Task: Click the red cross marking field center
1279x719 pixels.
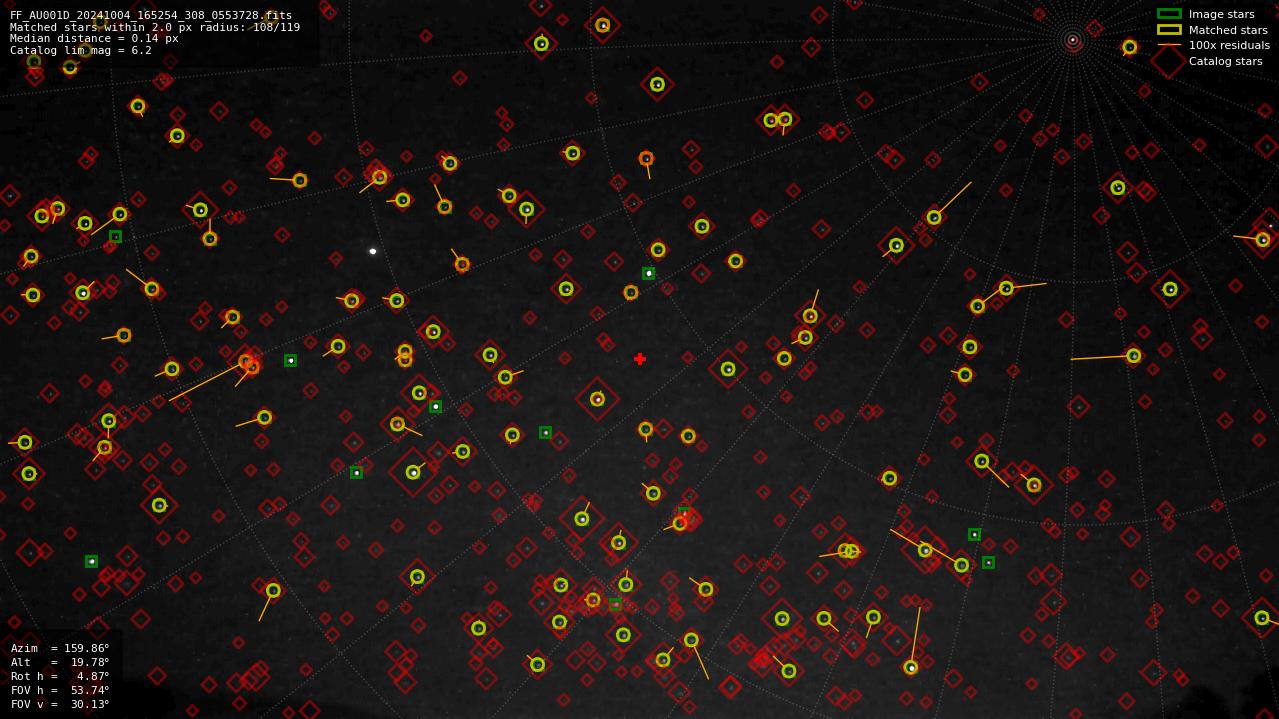Action: [x=640, y=359]
